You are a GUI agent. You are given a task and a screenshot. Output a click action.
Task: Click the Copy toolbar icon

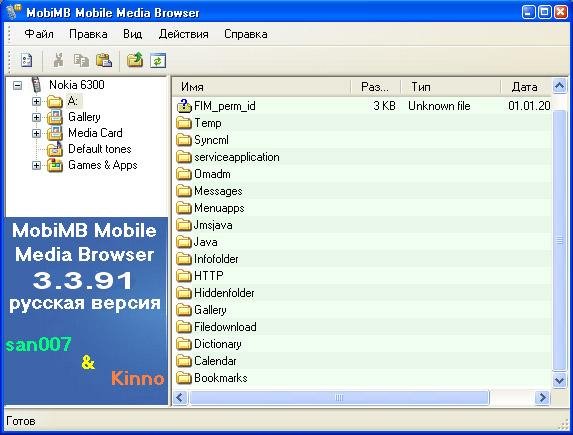click(81, 60)
